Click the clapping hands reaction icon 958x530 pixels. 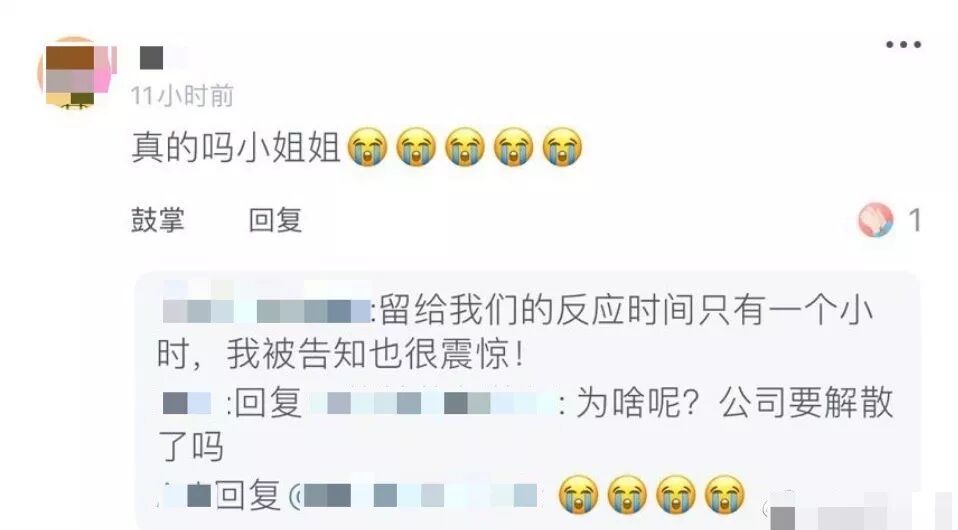click(876, 220)
